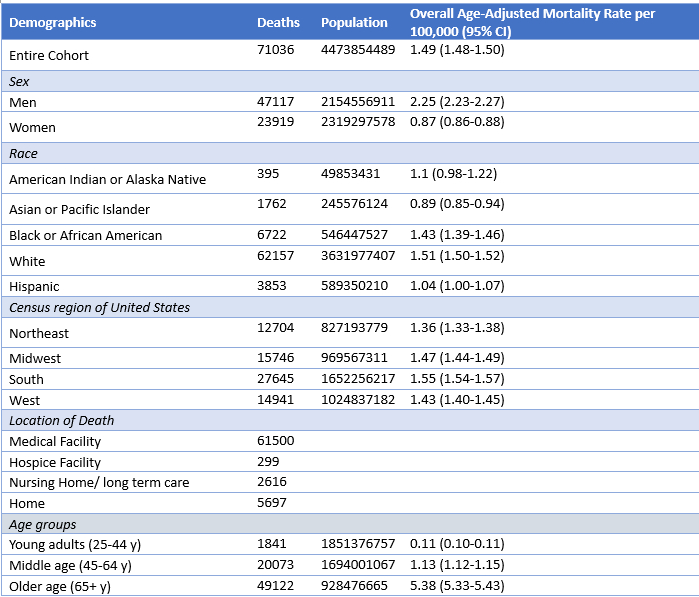This screenshot has width=699, height=597.
Task: Select the Overall Age-Adjusted Mortality Rate header
Action: [x=531, y=22]
